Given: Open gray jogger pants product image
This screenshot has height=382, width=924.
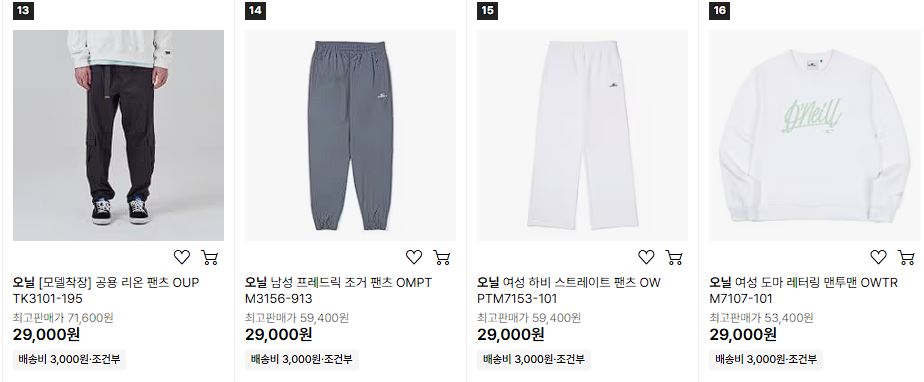Looking at the screenshot, I should (x=351, y=136).
